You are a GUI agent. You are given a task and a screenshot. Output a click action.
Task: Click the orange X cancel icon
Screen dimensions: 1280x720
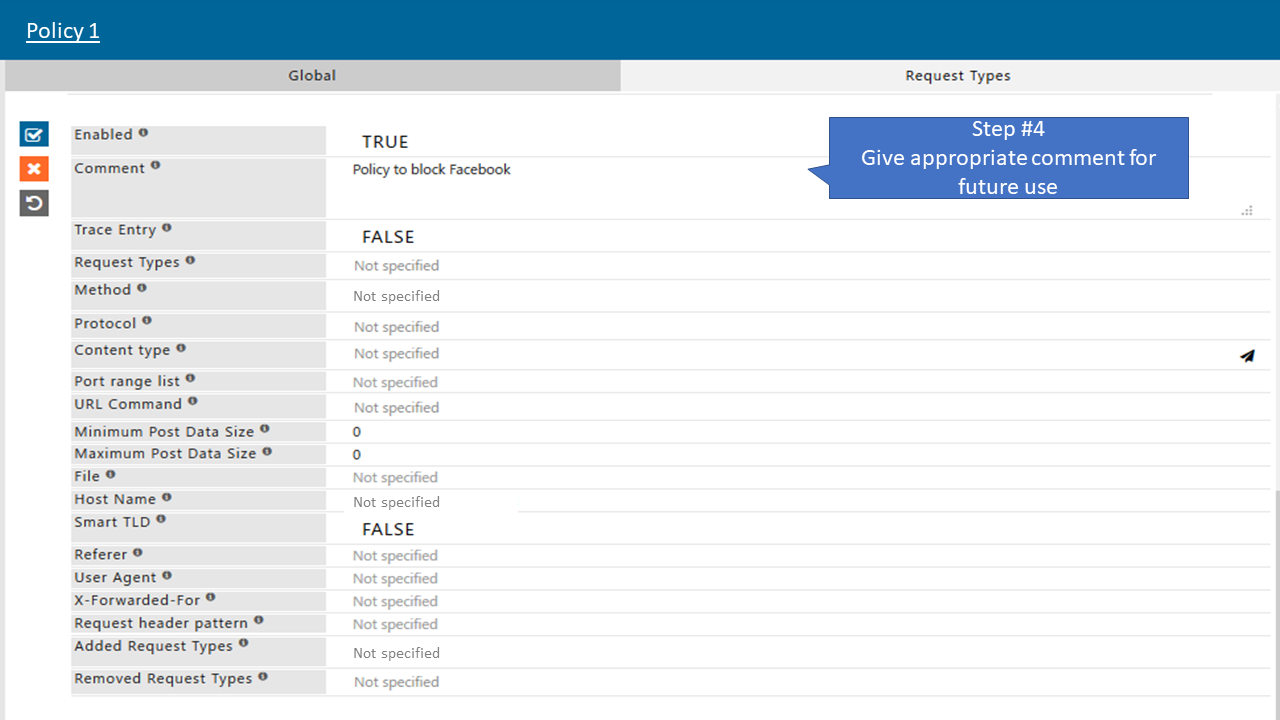click(x=34, y=169)
